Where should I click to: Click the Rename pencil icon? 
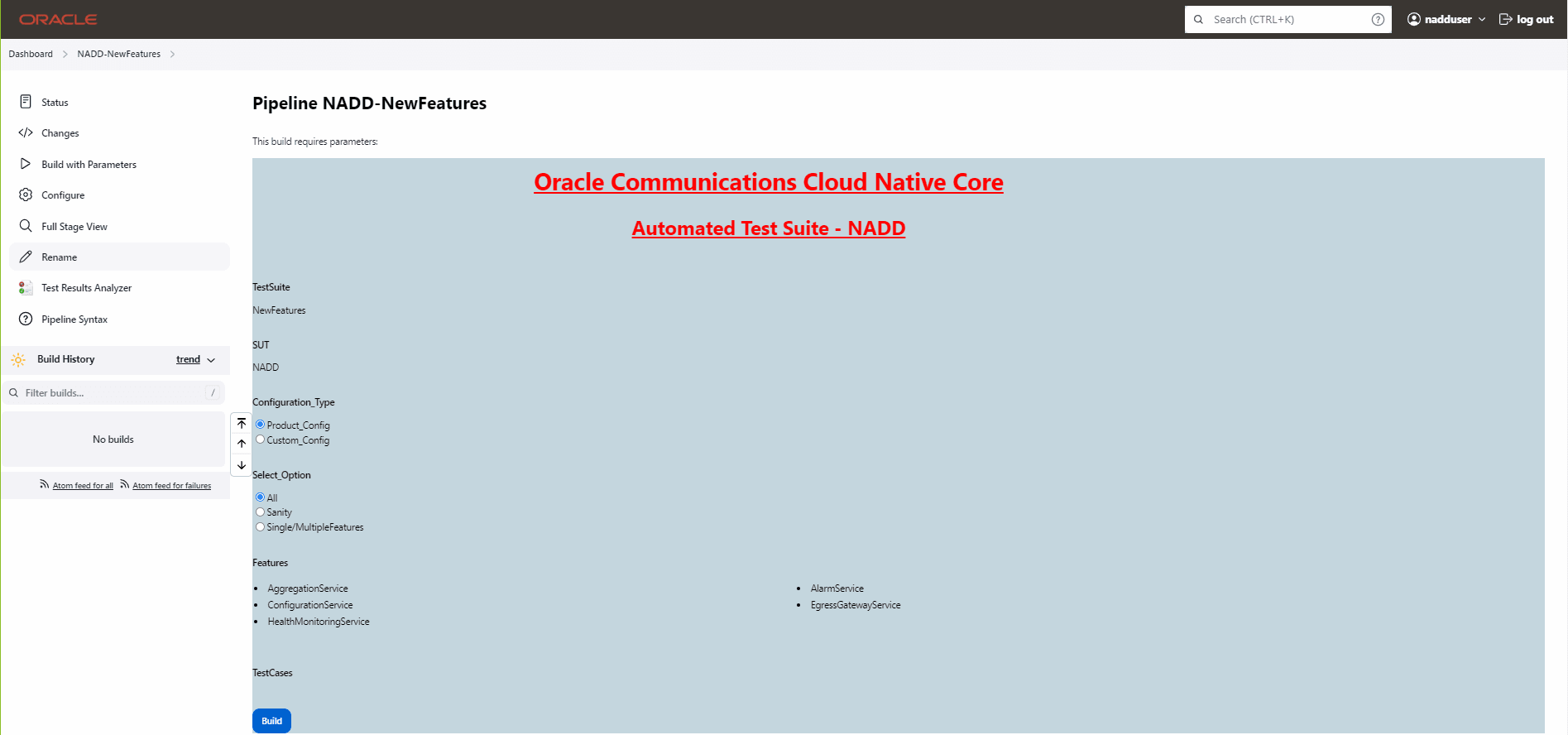click(x=26, y=257)
